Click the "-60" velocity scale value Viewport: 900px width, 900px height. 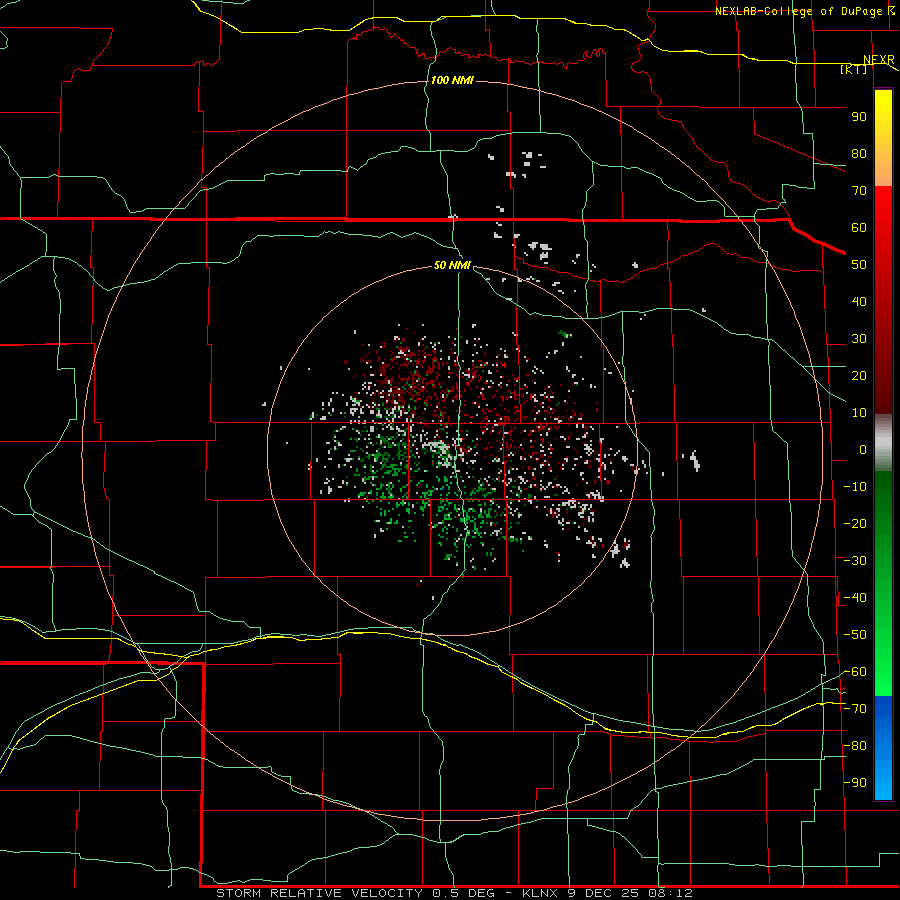point(855,672)
